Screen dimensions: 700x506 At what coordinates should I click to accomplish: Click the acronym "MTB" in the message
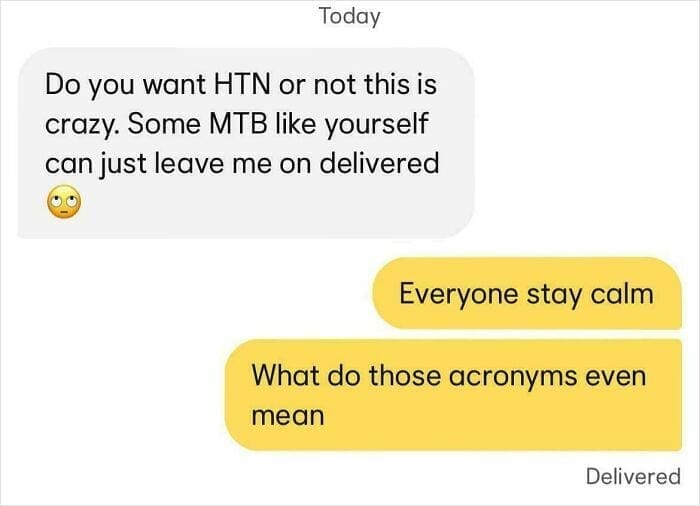[237, 124]
